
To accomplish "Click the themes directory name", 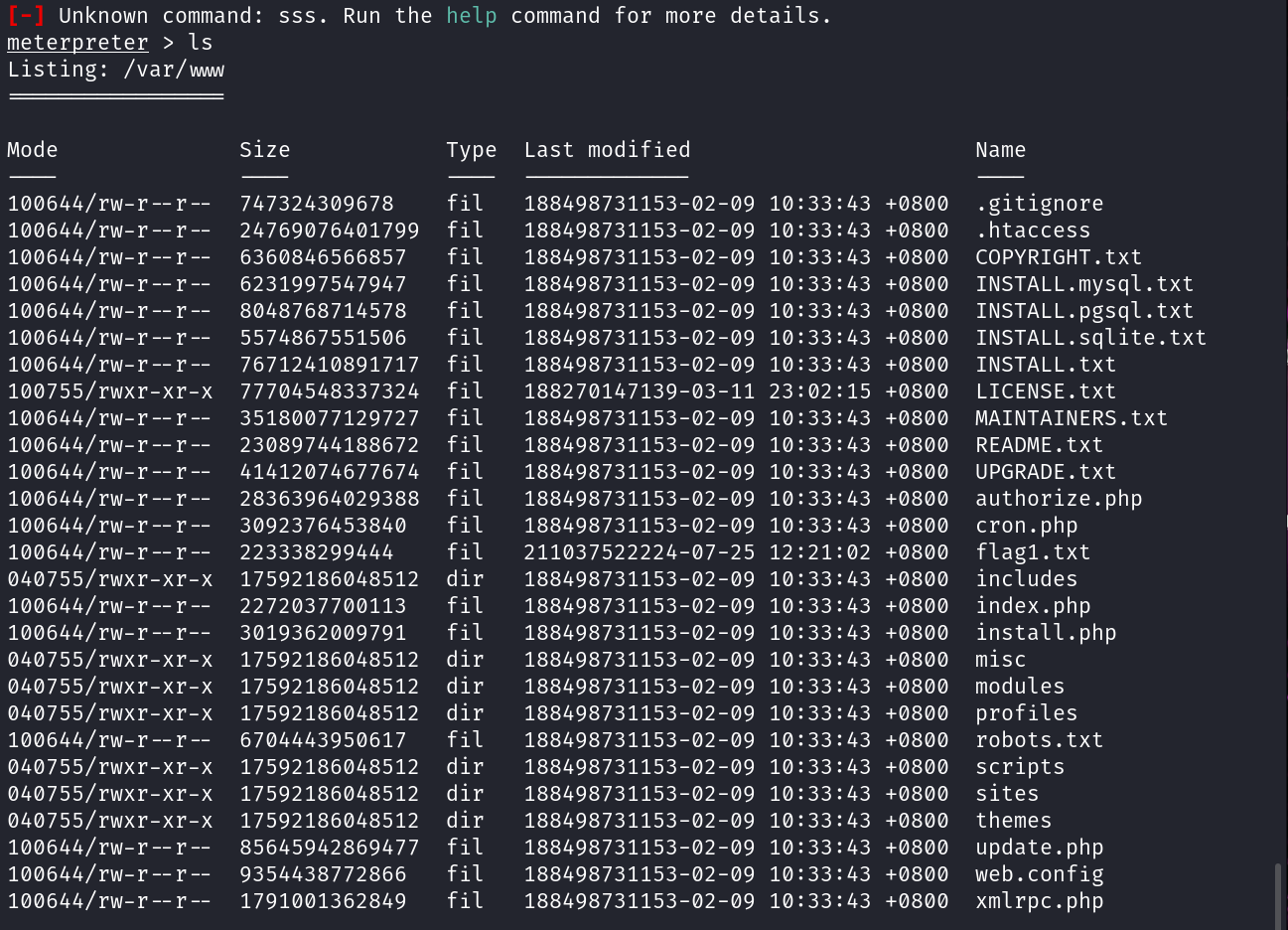I will (x=1013, y=821).
